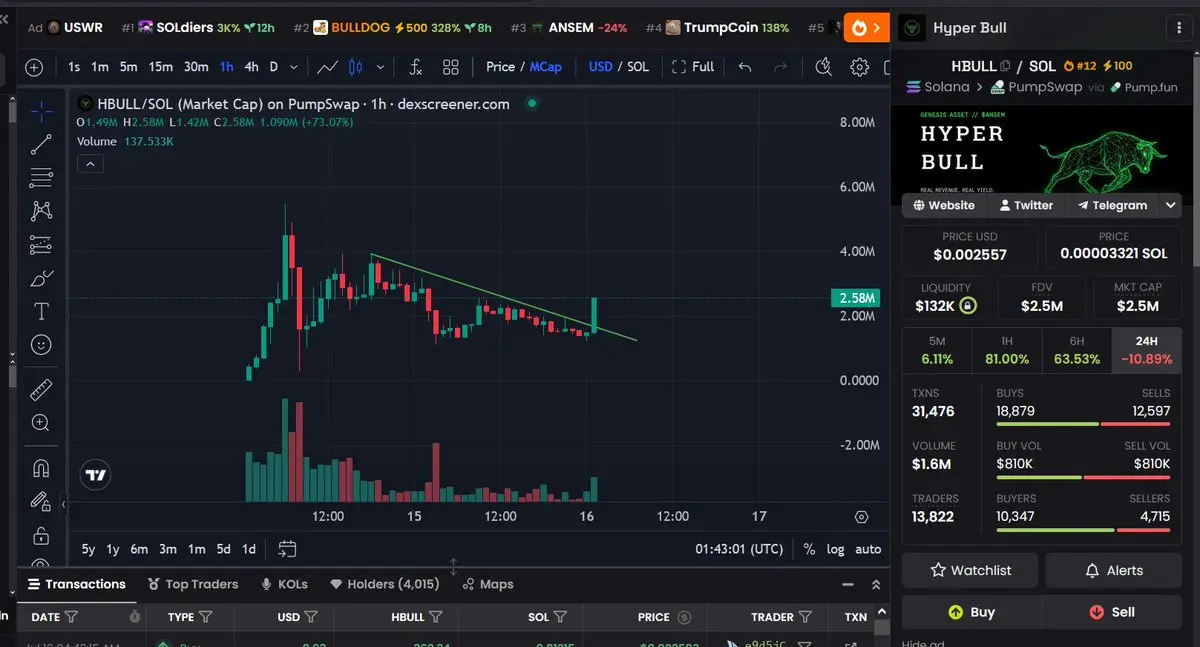Select the crosshair cursor tool

pos(41,110)
